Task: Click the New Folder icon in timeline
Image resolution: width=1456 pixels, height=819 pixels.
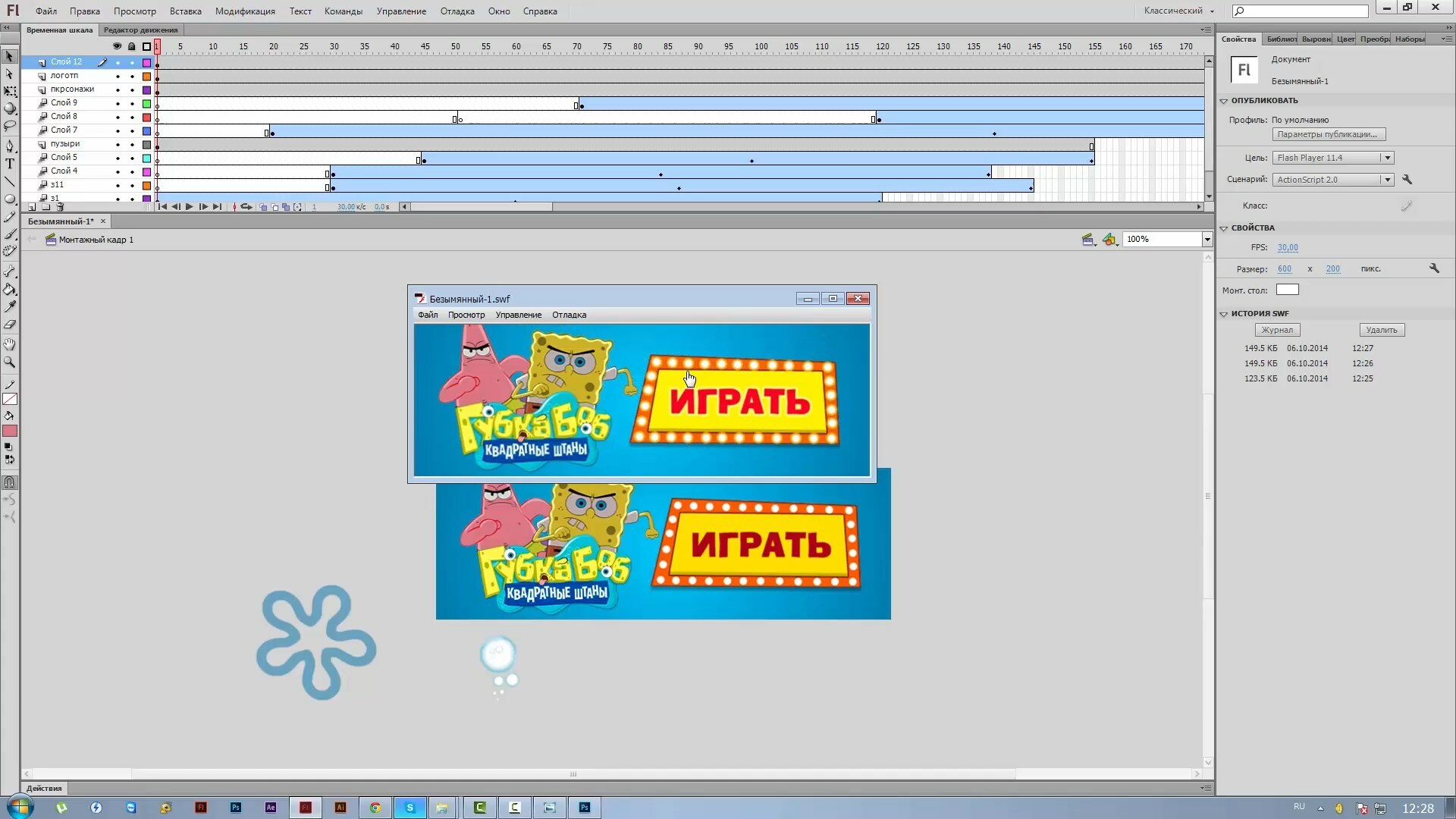Action: pyautogui.click(x=46, y=207)
